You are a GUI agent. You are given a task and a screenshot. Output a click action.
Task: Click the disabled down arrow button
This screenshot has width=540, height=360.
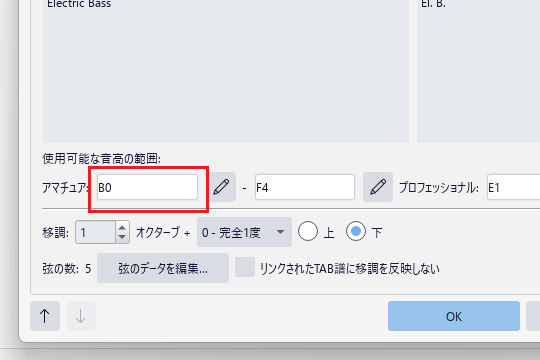click(81, 316)
